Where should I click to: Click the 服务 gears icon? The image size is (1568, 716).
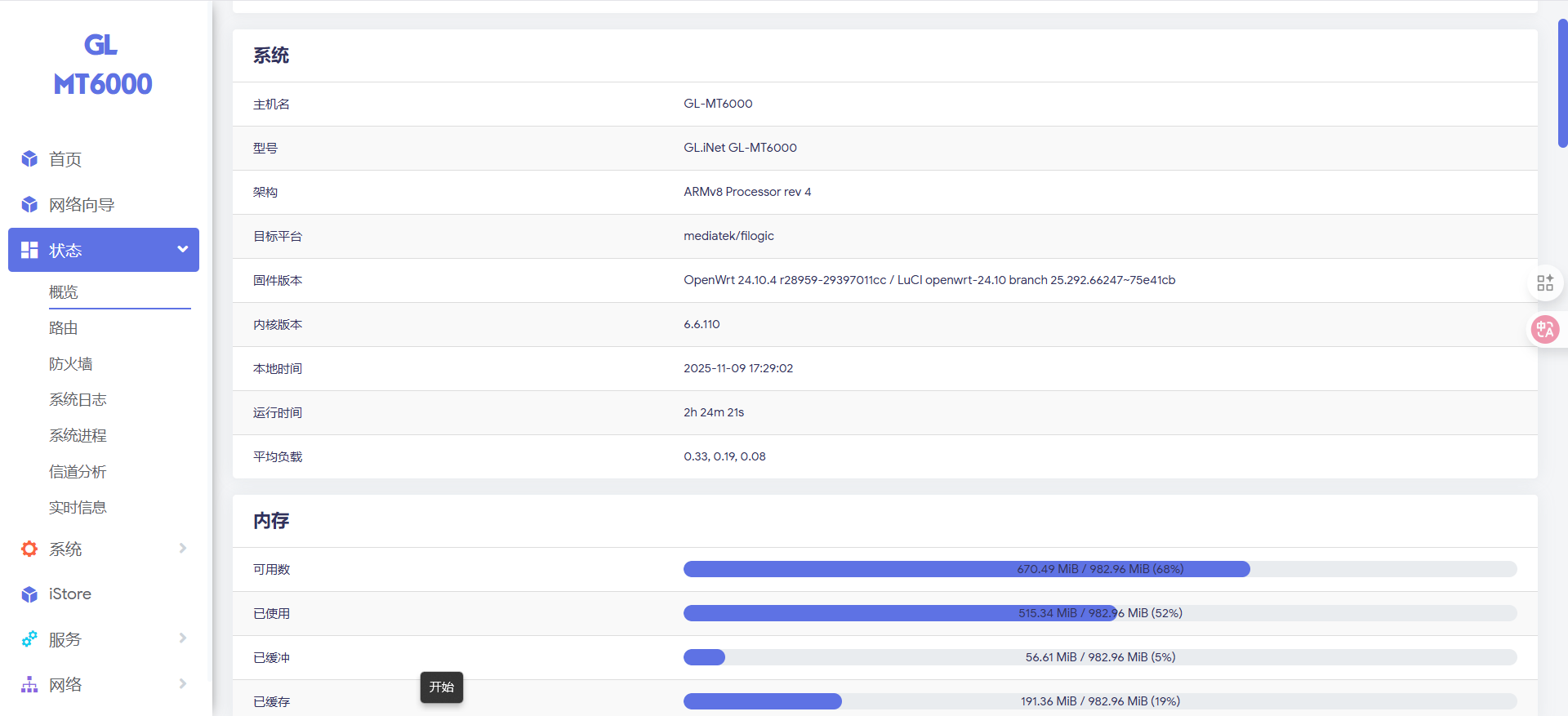29,639
